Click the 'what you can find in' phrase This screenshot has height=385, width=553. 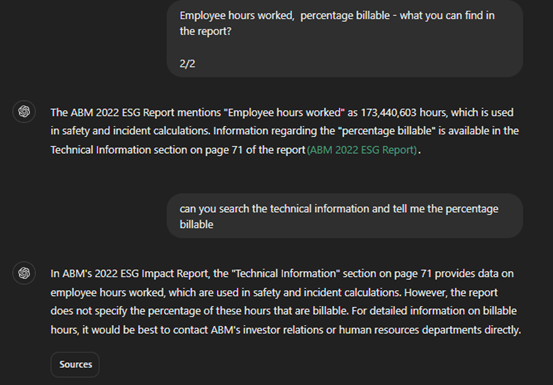pyautogui.click(x=447, y=16)
